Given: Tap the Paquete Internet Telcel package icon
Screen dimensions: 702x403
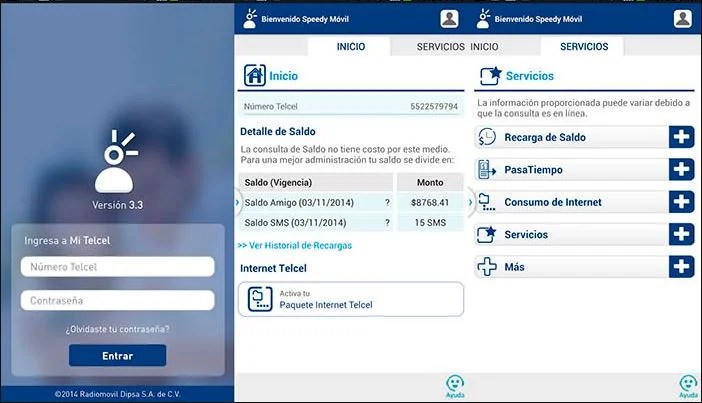Looking at the screenshot, I should [x=260, y=299].
